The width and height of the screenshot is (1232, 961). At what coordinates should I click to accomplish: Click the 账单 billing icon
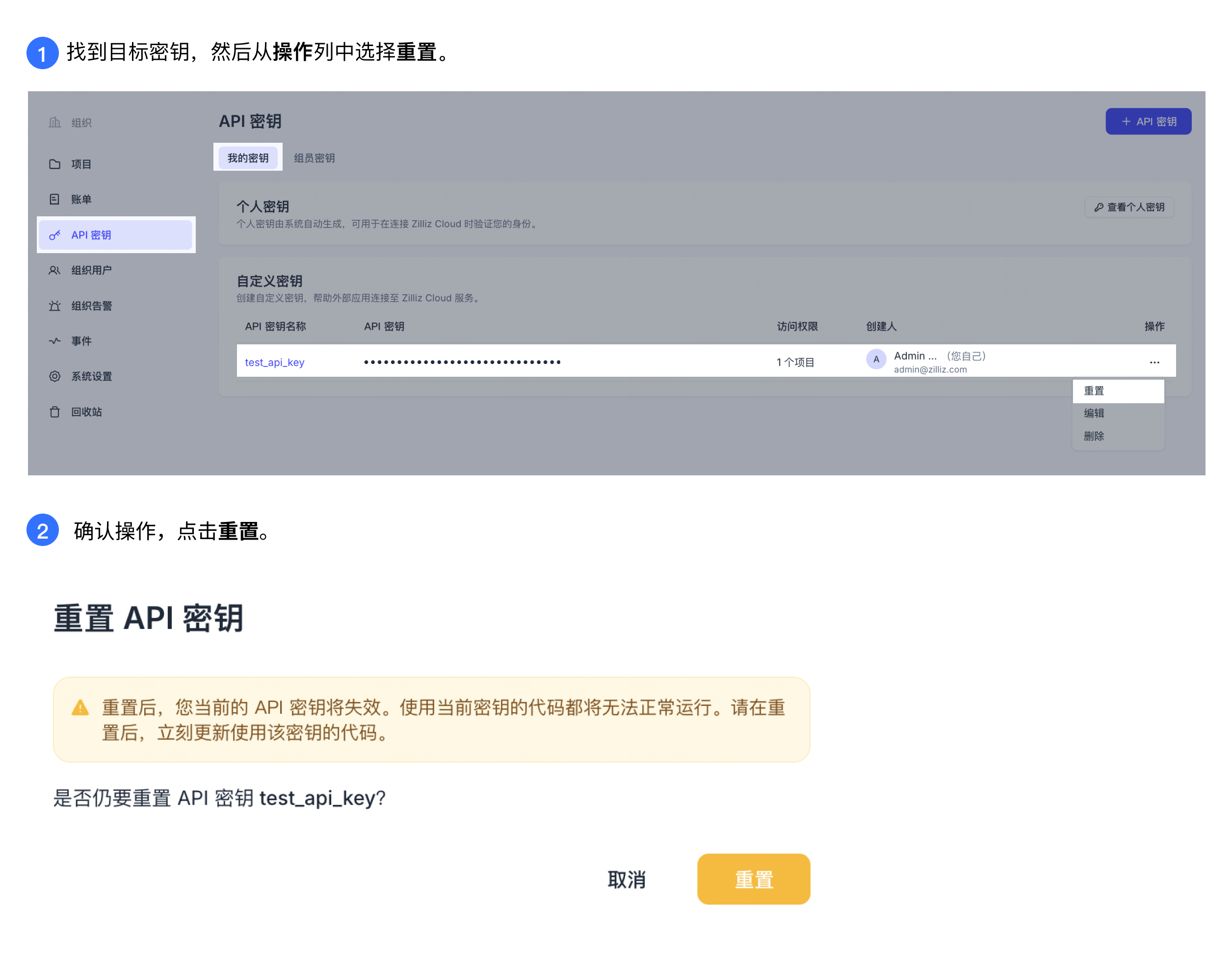click(55, 200)
